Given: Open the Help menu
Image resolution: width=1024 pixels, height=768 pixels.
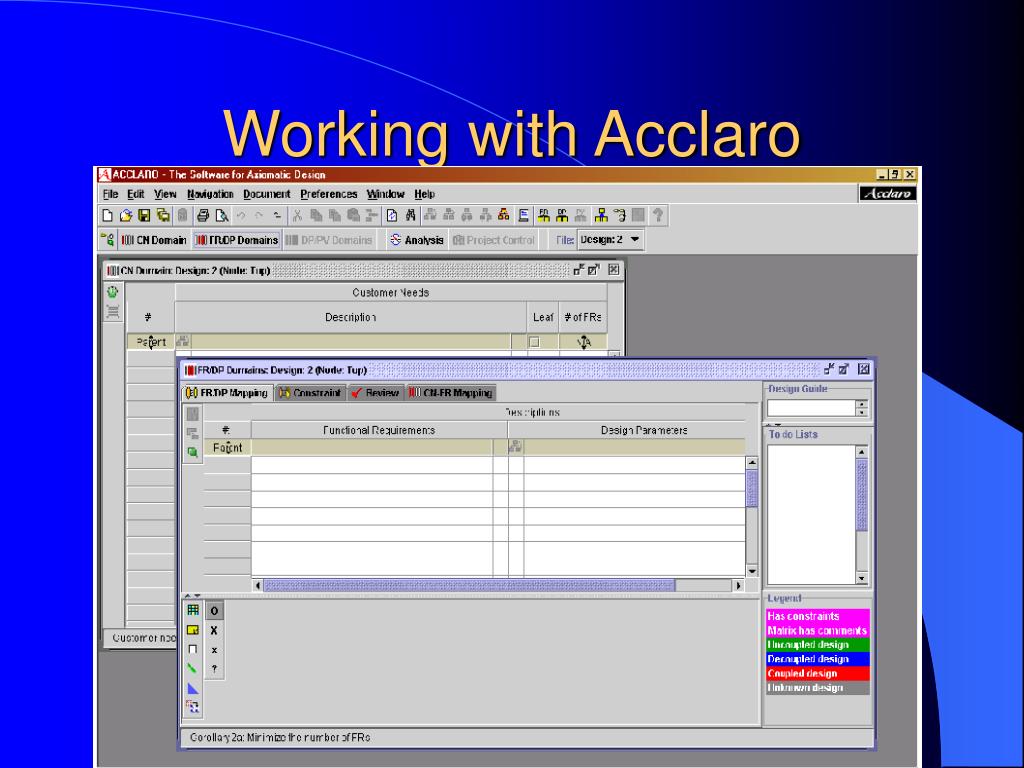Looking at the screenshot, I should point(424,194).
